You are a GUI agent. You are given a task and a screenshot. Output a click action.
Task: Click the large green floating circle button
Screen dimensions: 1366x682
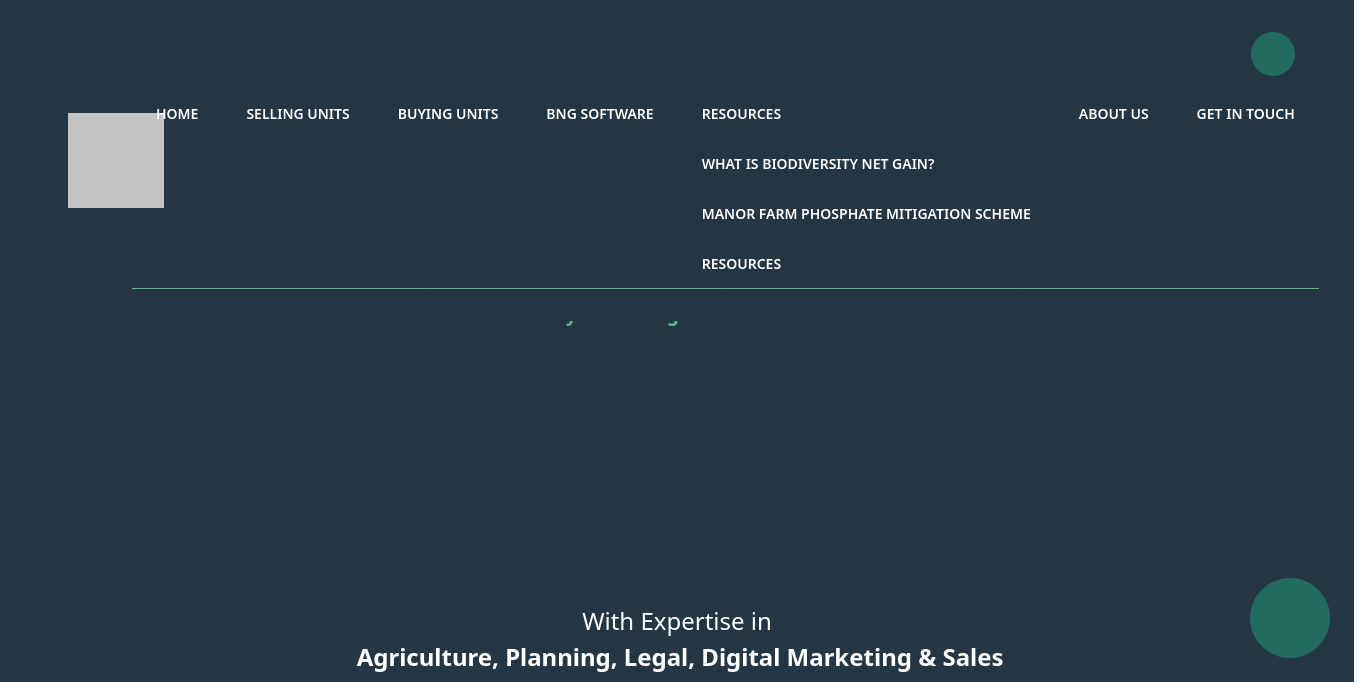tap(1289, 618)
